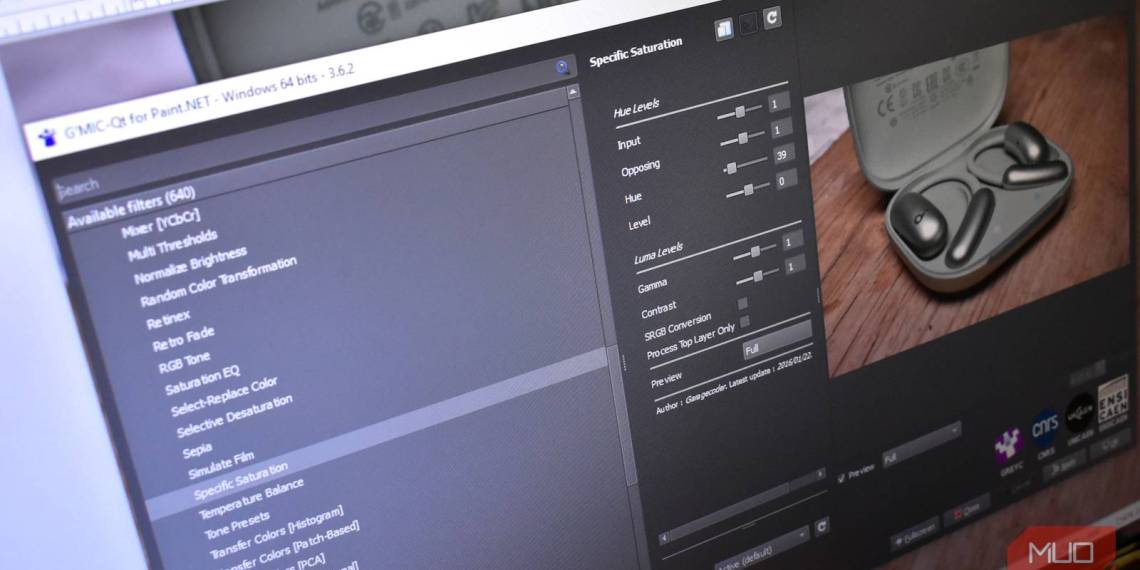
Task: Click the Level value field showing 0
Action: coord(786,179)
